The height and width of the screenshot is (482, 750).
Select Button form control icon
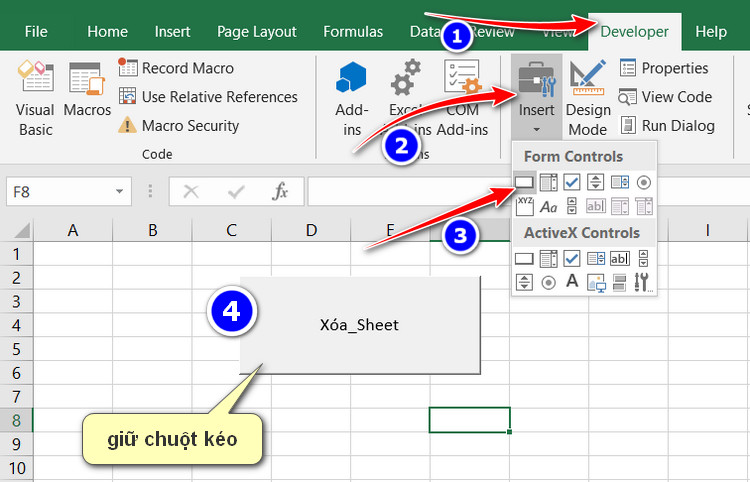click(x=524, y=182)
